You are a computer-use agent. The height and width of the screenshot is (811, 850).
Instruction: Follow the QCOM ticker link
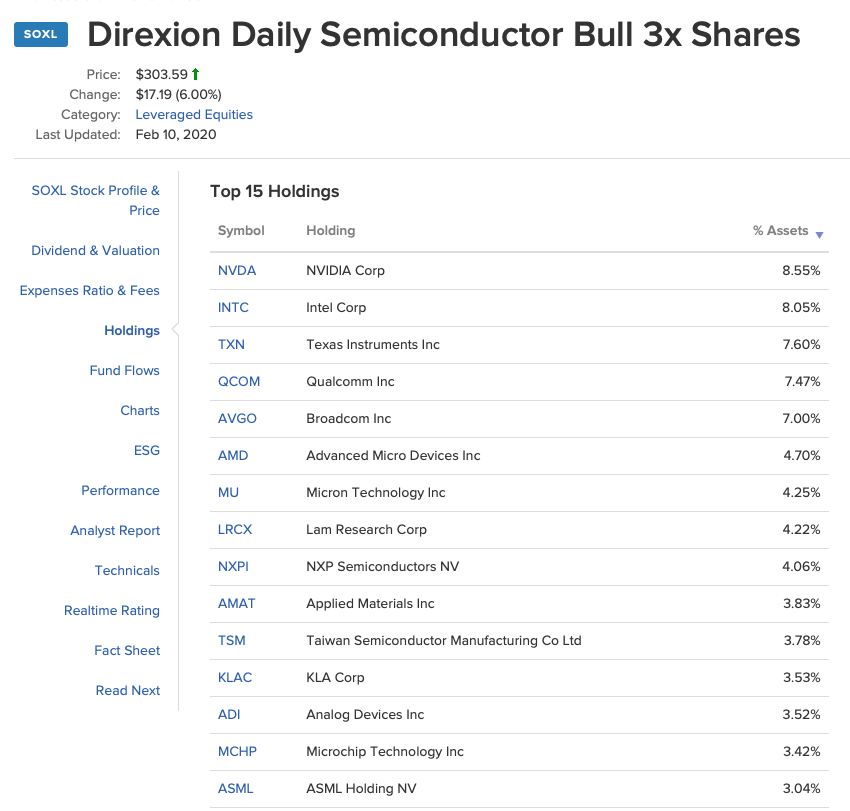coord(239,382)
